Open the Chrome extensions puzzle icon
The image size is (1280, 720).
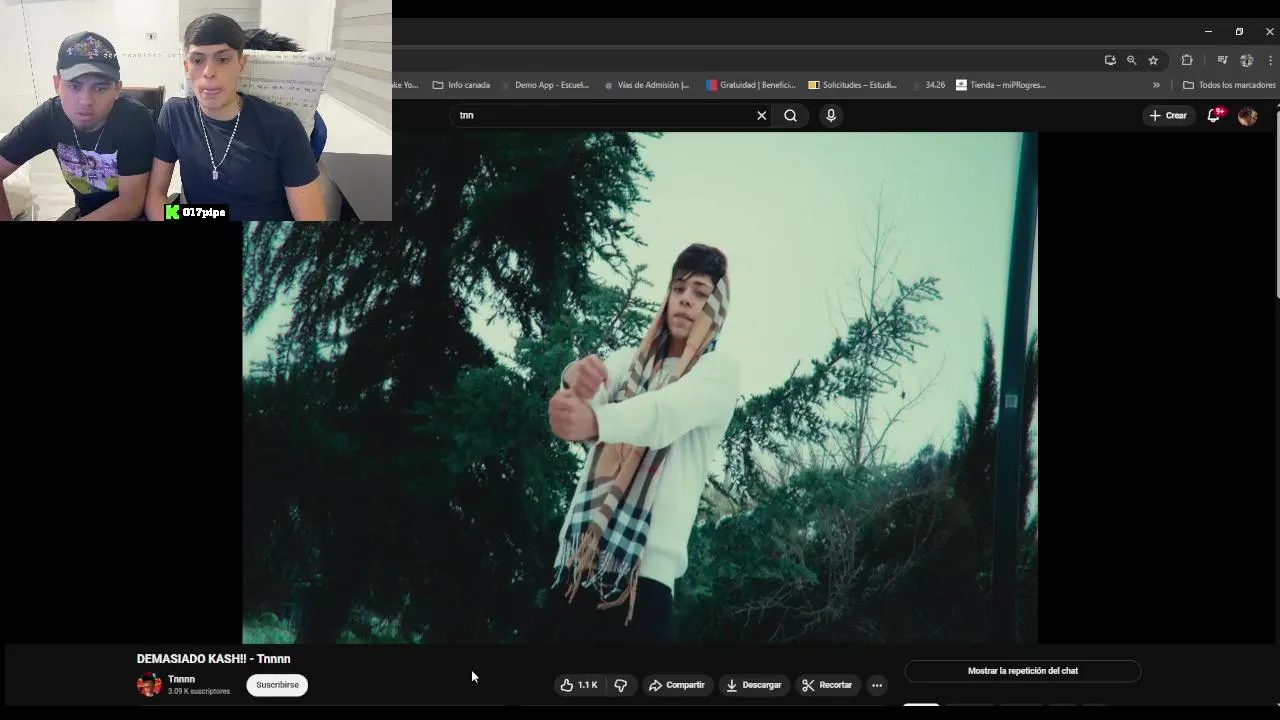tap(1187, 60)
